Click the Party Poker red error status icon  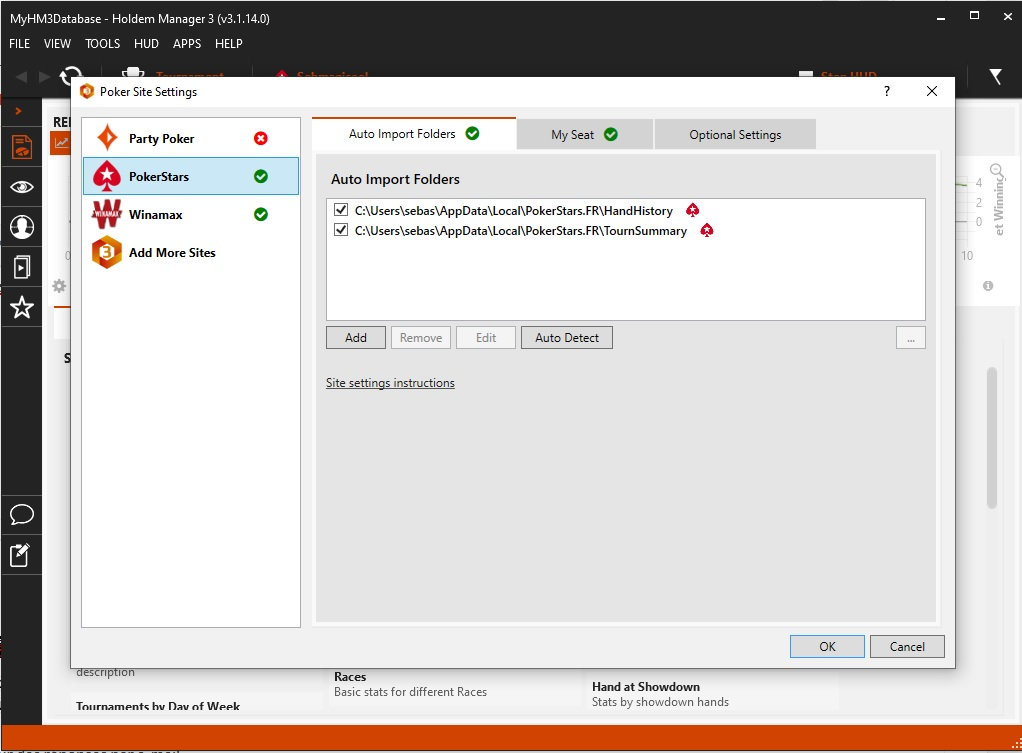261,138
